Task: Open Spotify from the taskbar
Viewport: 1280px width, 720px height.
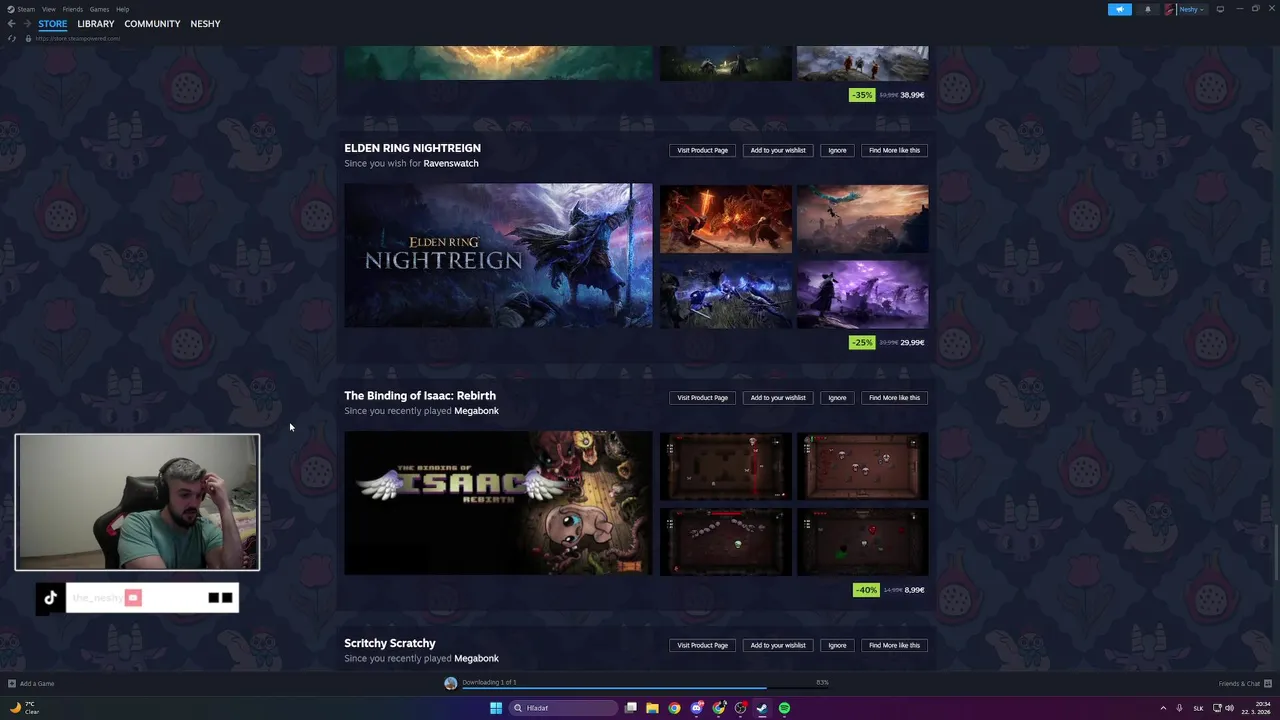Action: pyautogui.click(x=784, y=708)
